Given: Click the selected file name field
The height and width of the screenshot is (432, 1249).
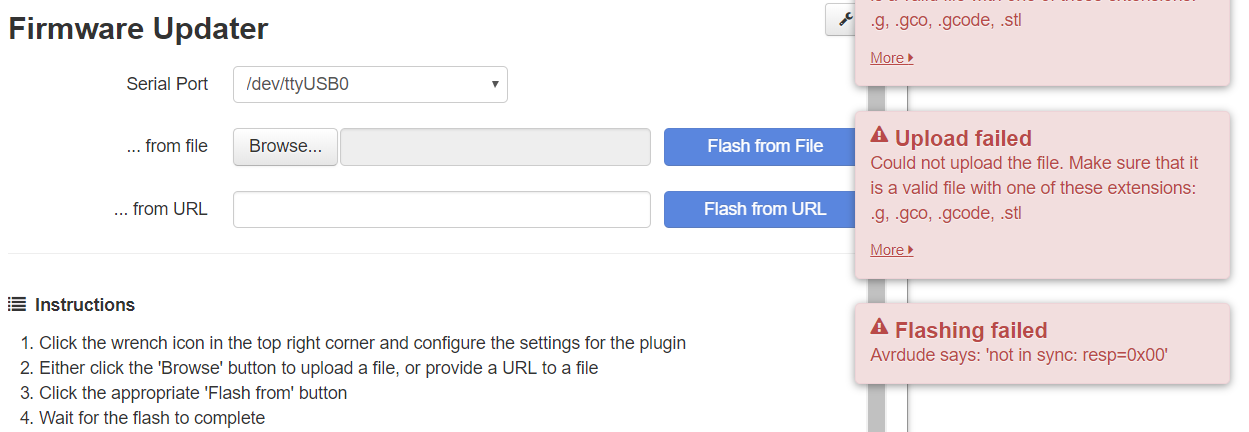Looking at the screenshot, I should click(495, 146).
